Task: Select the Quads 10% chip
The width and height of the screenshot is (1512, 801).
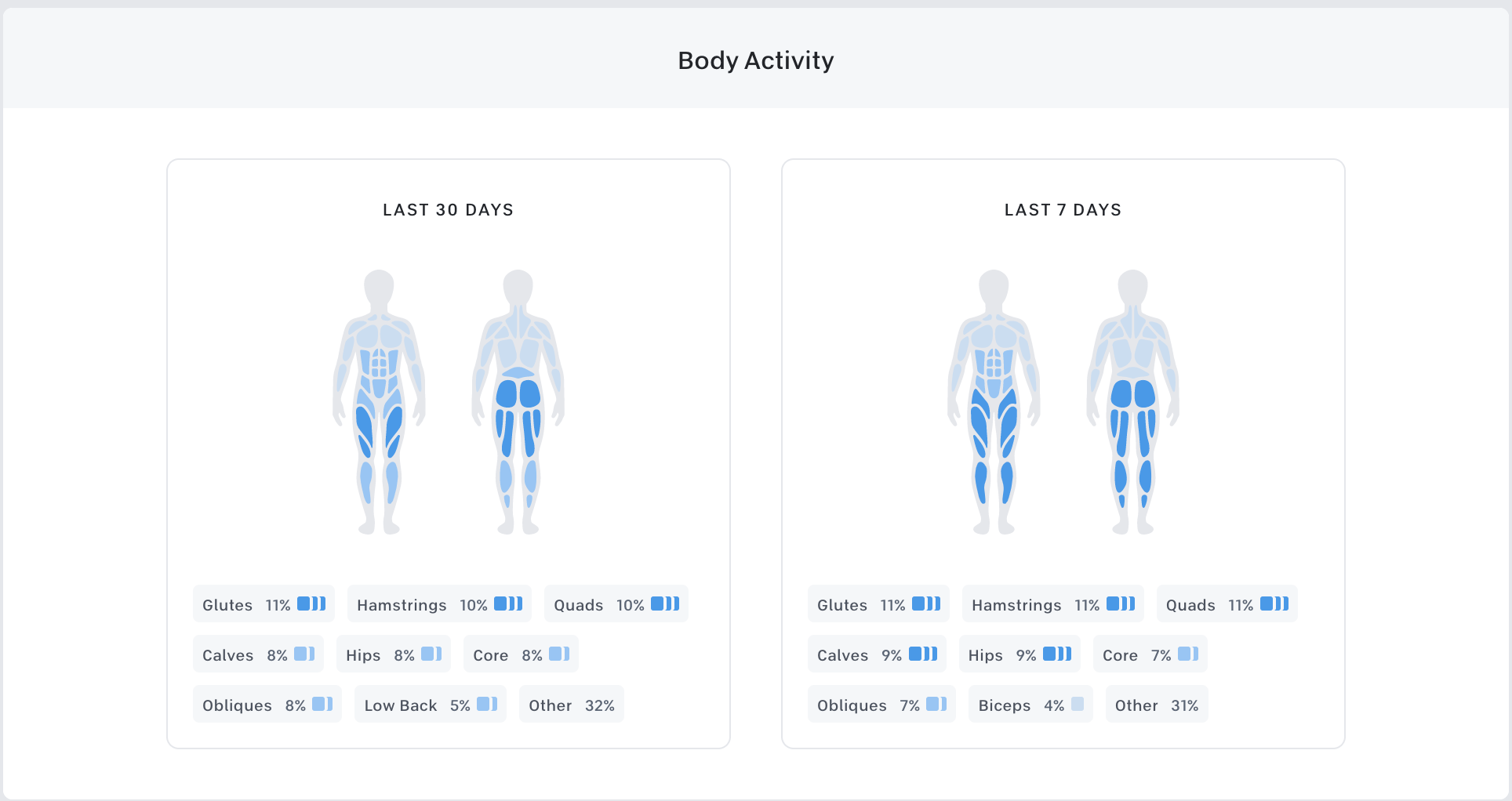Action: (x=616, y=604)
